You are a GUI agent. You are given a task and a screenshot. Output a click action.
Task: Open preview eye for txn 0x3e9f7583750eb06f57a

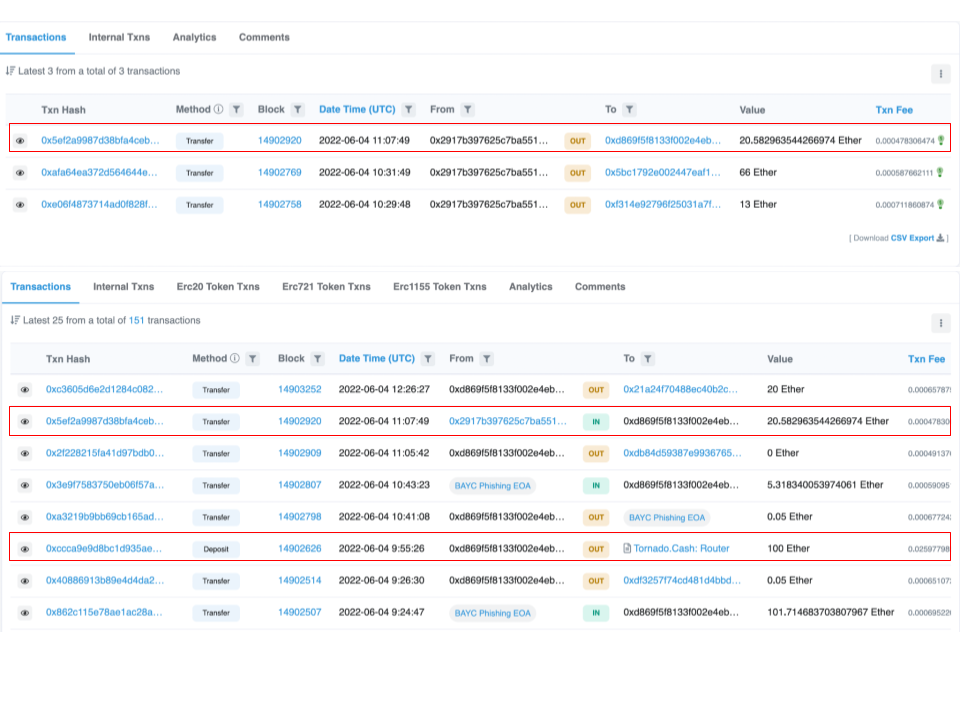(x=24, y=485)
